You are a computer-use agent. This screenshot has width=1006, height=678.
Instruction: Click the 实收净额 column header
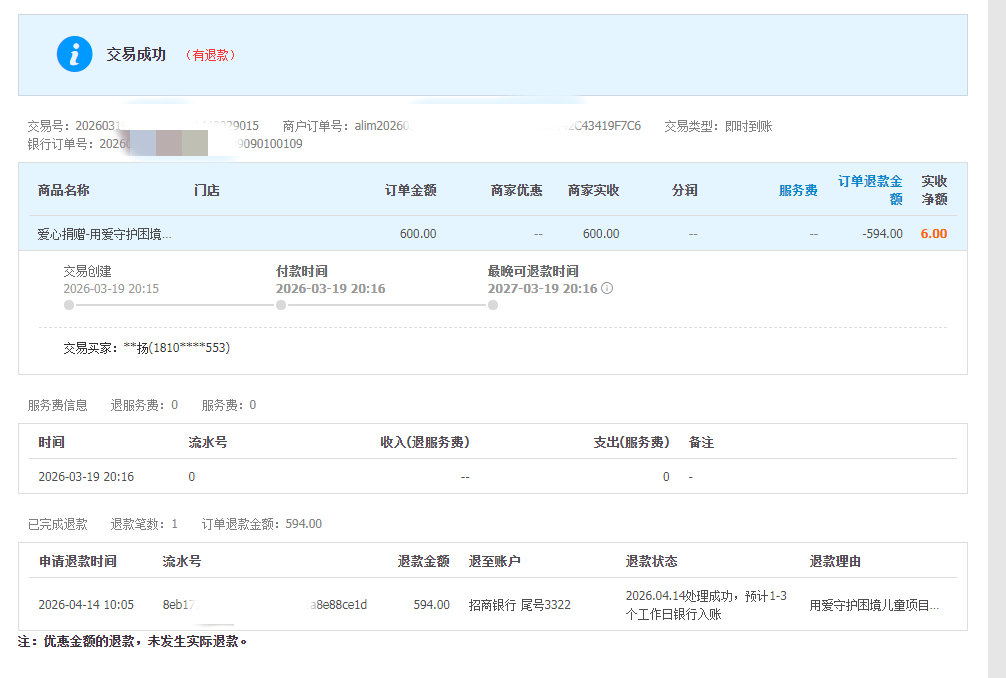click(x=934, y=190)
